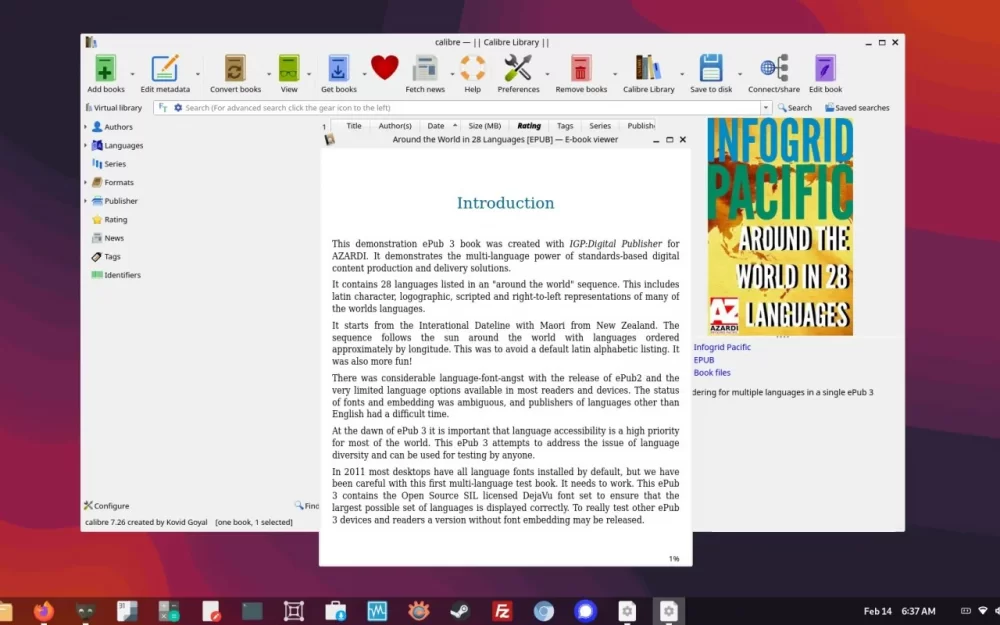This screenshot has height=625, width=1000.
Task: Sort the book list by Series column
Action: click(600, 126)
